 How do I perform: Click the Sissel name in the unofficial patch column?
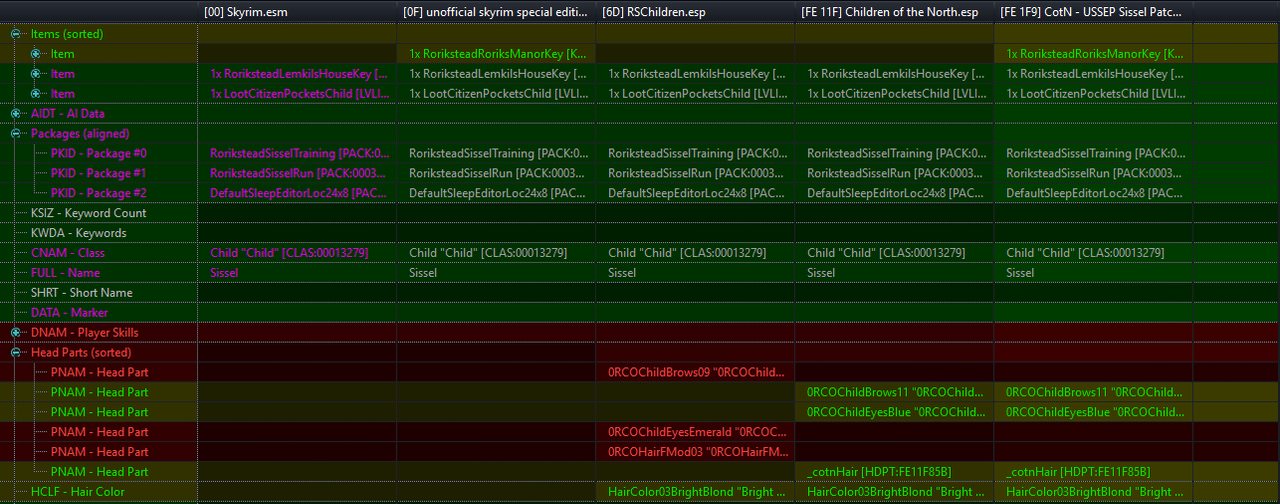423,273
